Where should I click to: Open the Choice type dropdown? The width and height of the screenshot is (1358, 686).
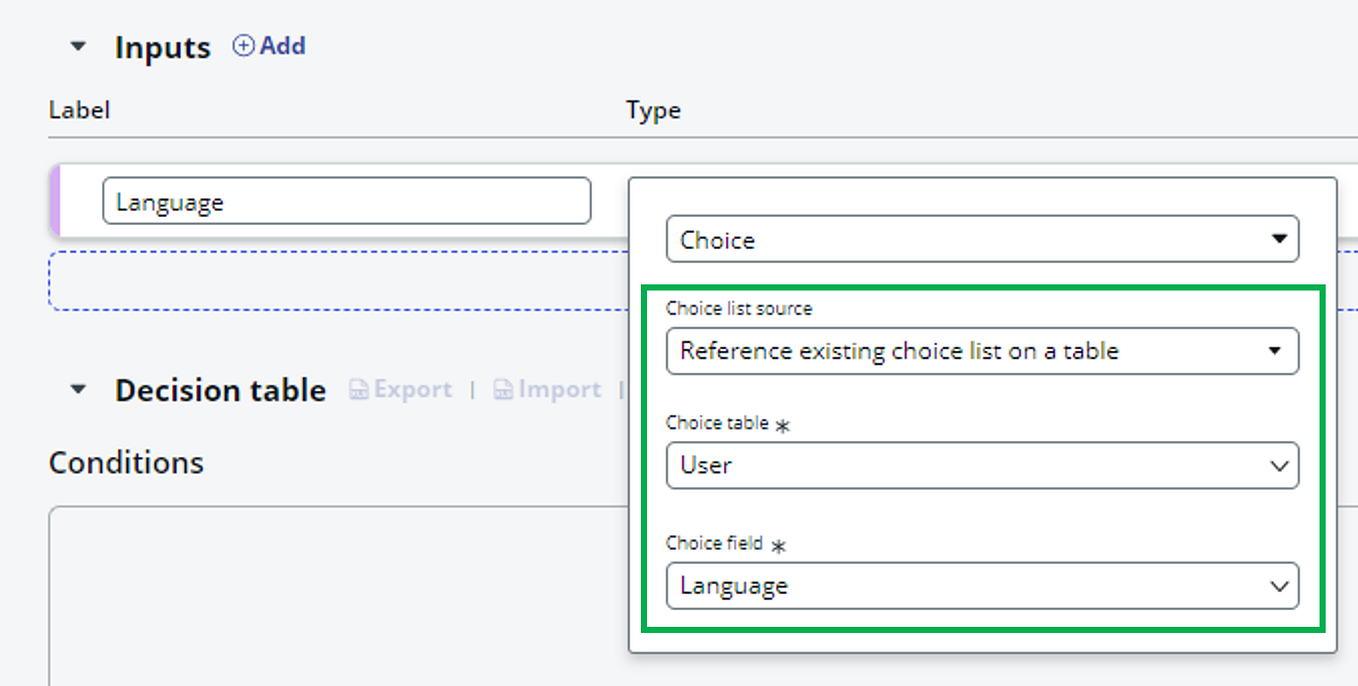[982, 239]
